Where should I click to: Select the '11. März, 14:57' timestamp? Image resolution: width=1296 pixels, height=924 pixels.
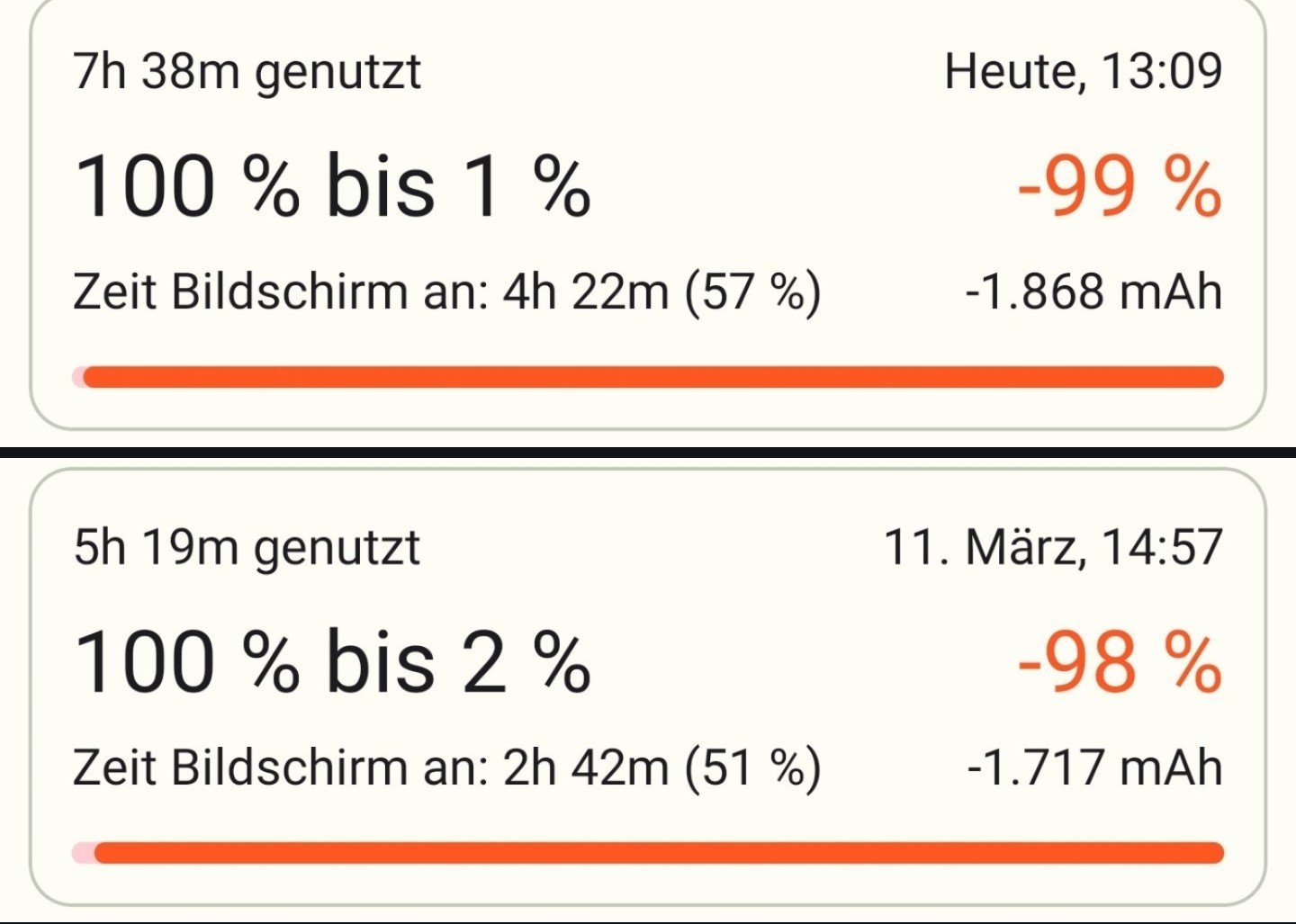pyautogui.click(x=1053, y=547)
